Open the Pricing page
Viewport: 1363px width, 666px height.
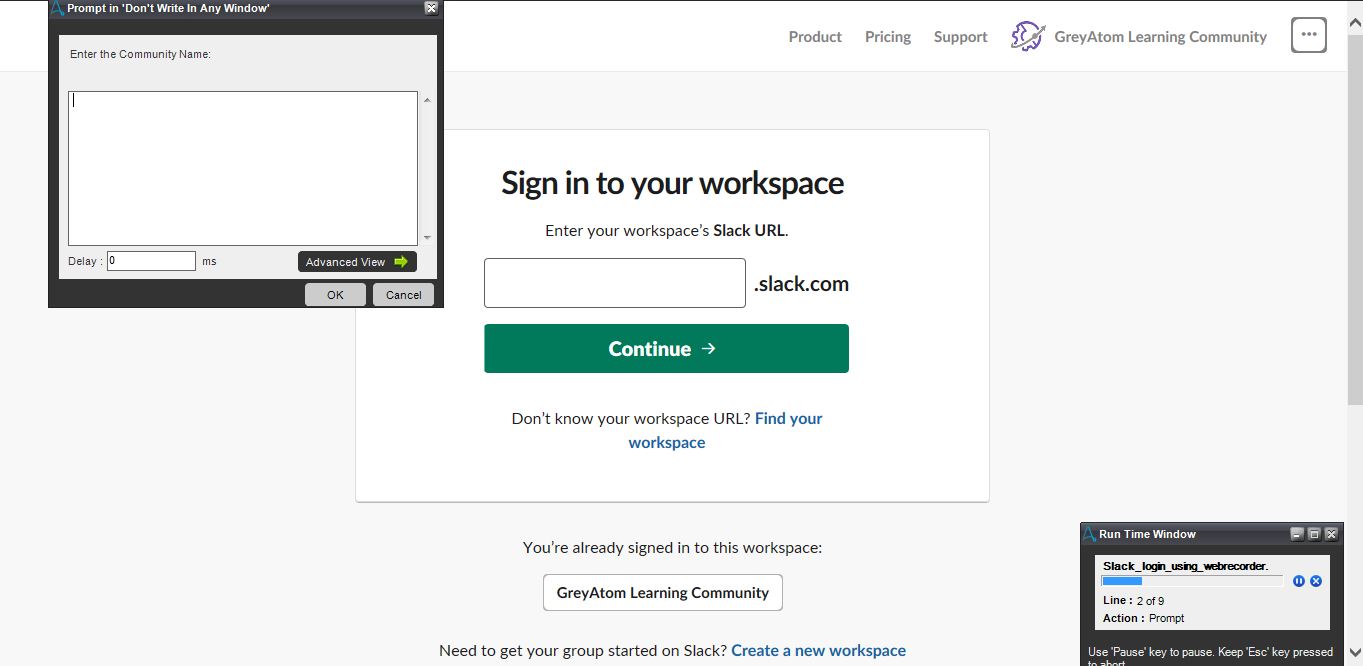coord(888,36)
